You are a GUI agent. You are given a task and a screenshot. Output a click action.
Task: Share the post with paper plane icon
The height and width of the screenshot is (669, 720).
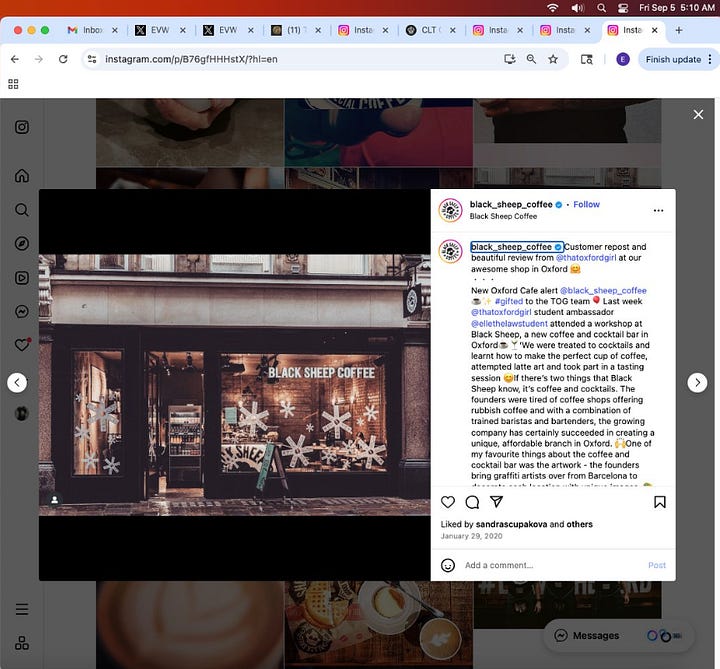[496, 501]
